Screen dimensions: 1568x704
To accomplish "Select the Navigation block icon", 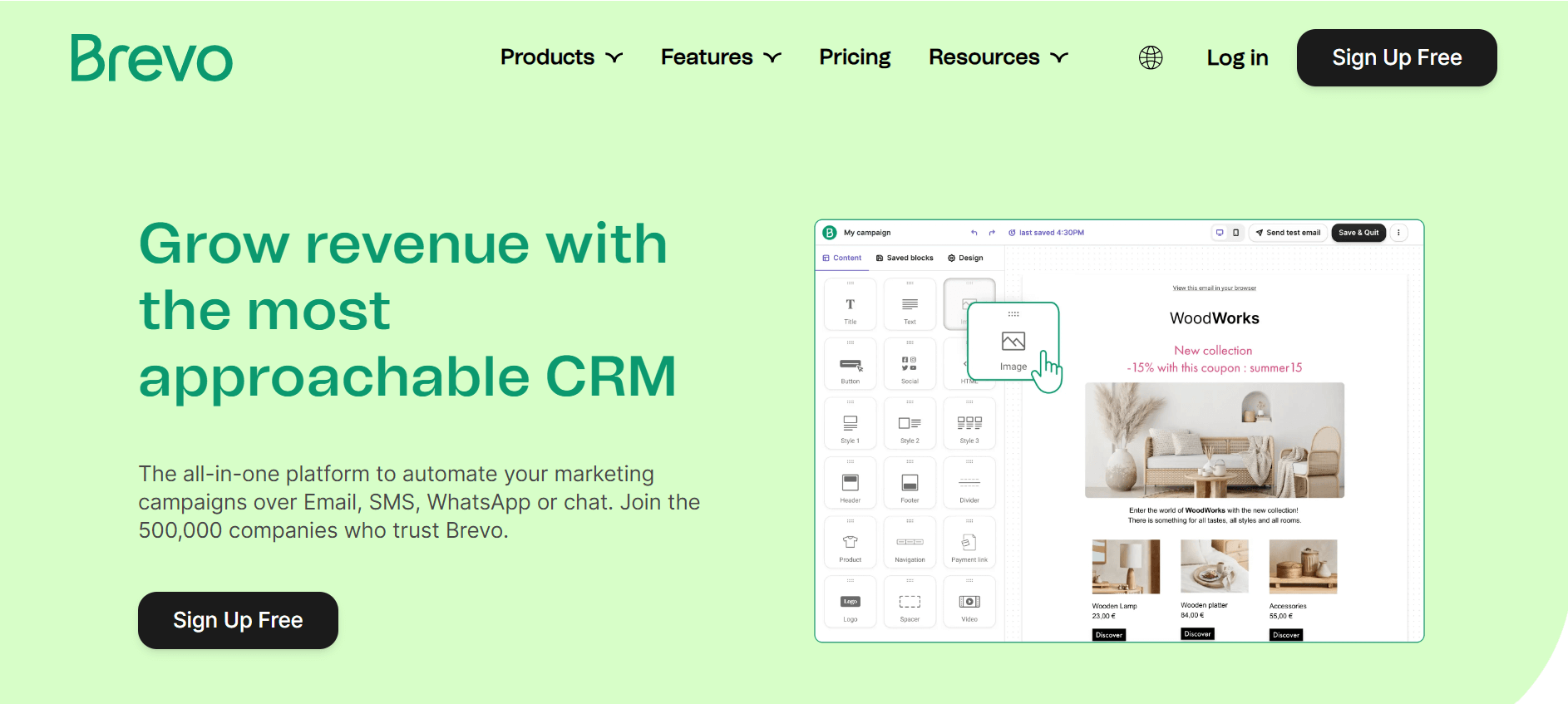I will tap(910, 544).
